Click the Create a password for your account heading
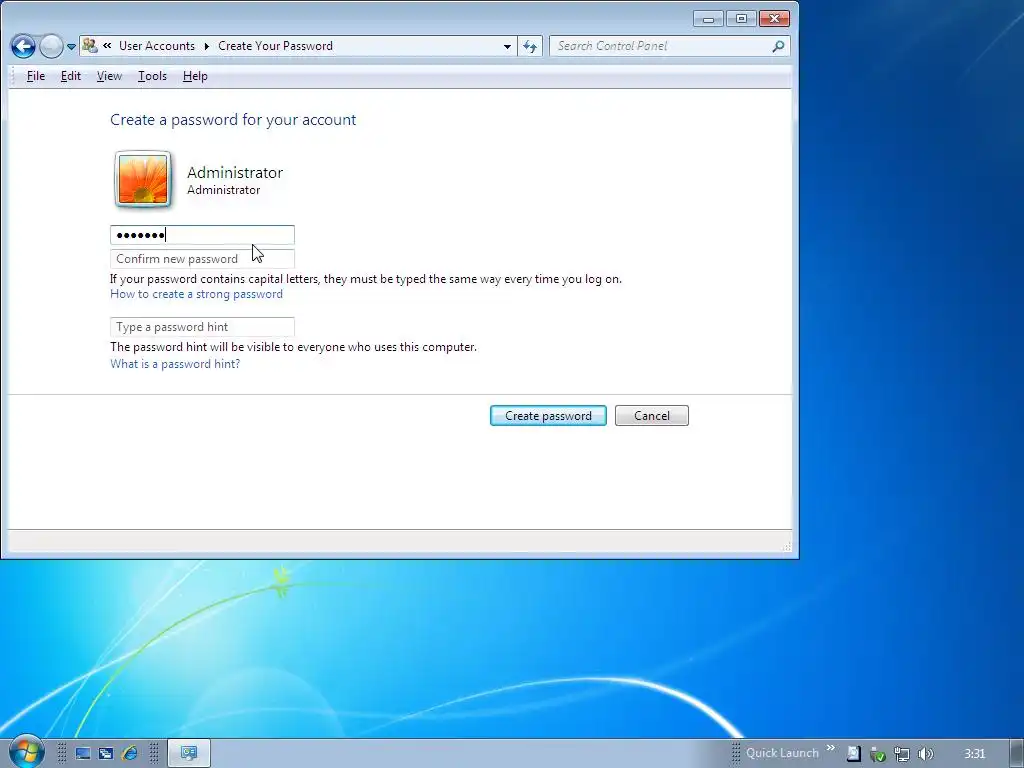The height and width of the screenshot is (768, 1024). 233,120
